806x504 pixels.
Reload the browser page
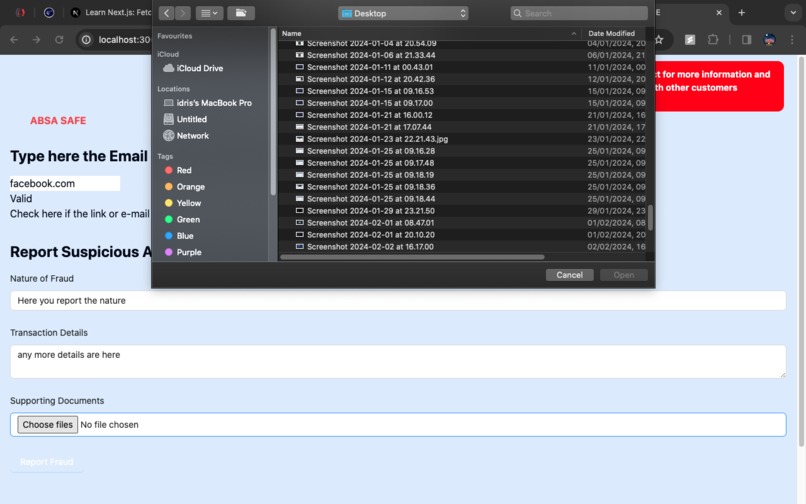point(59,40)
